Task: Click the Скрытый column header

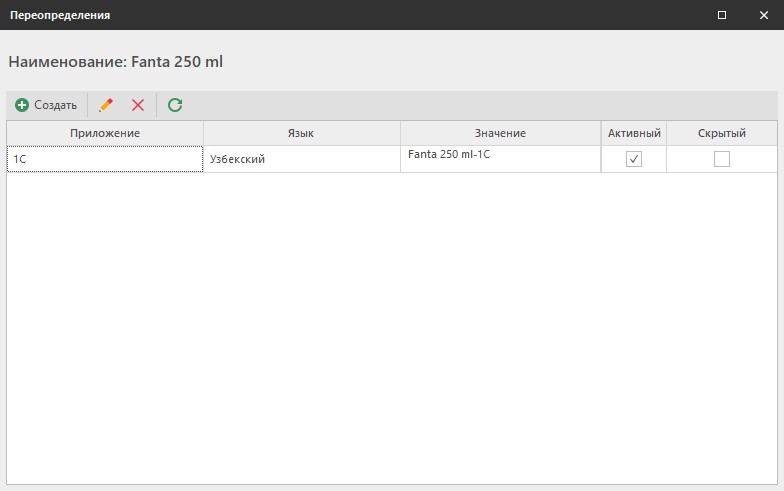Action: [721, 133]
